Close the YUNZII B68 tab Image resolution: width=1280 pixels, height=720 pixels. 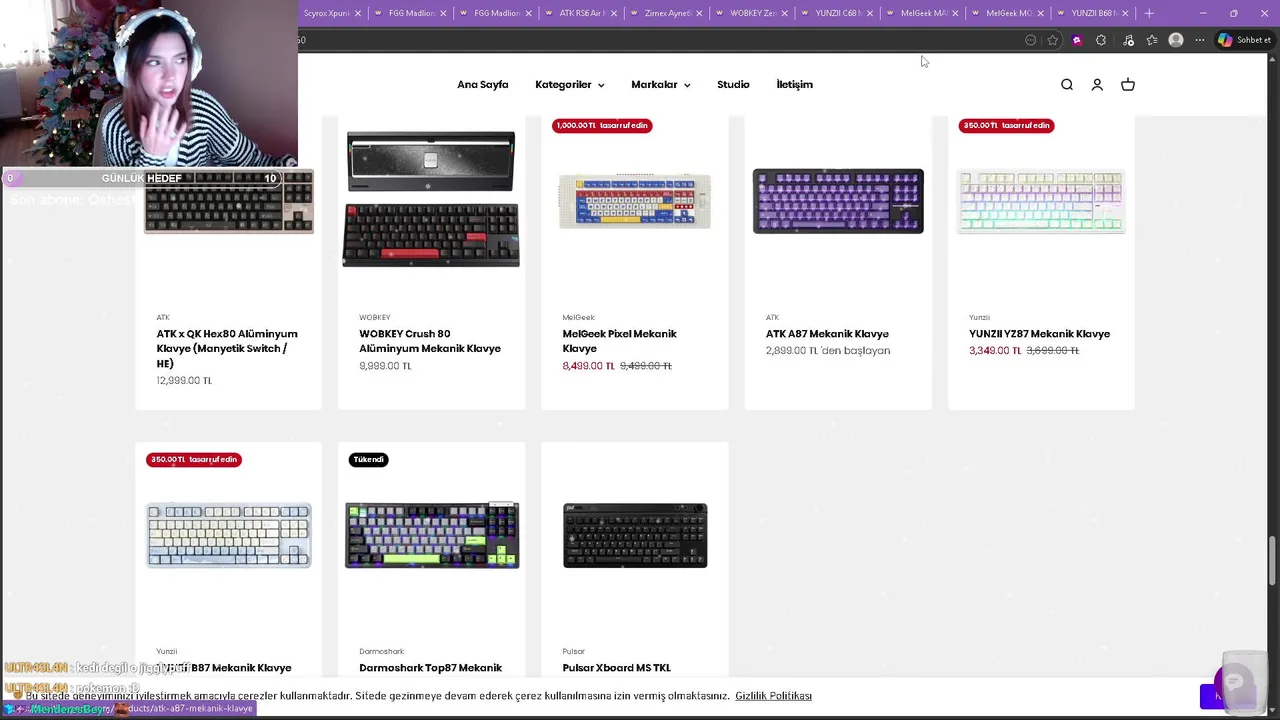click(1125, 13)
